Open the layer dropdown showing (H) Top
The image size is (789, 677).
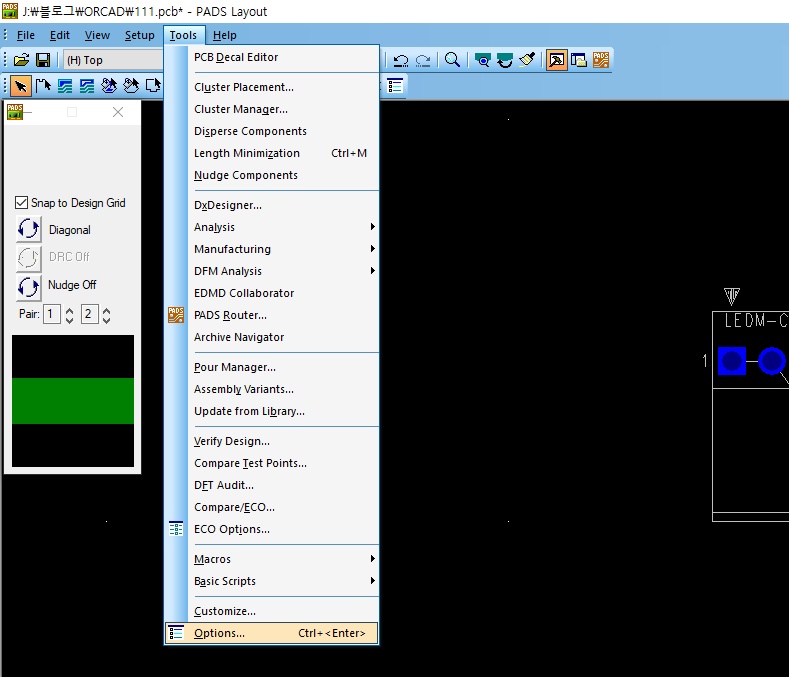(x=113, y=60)
